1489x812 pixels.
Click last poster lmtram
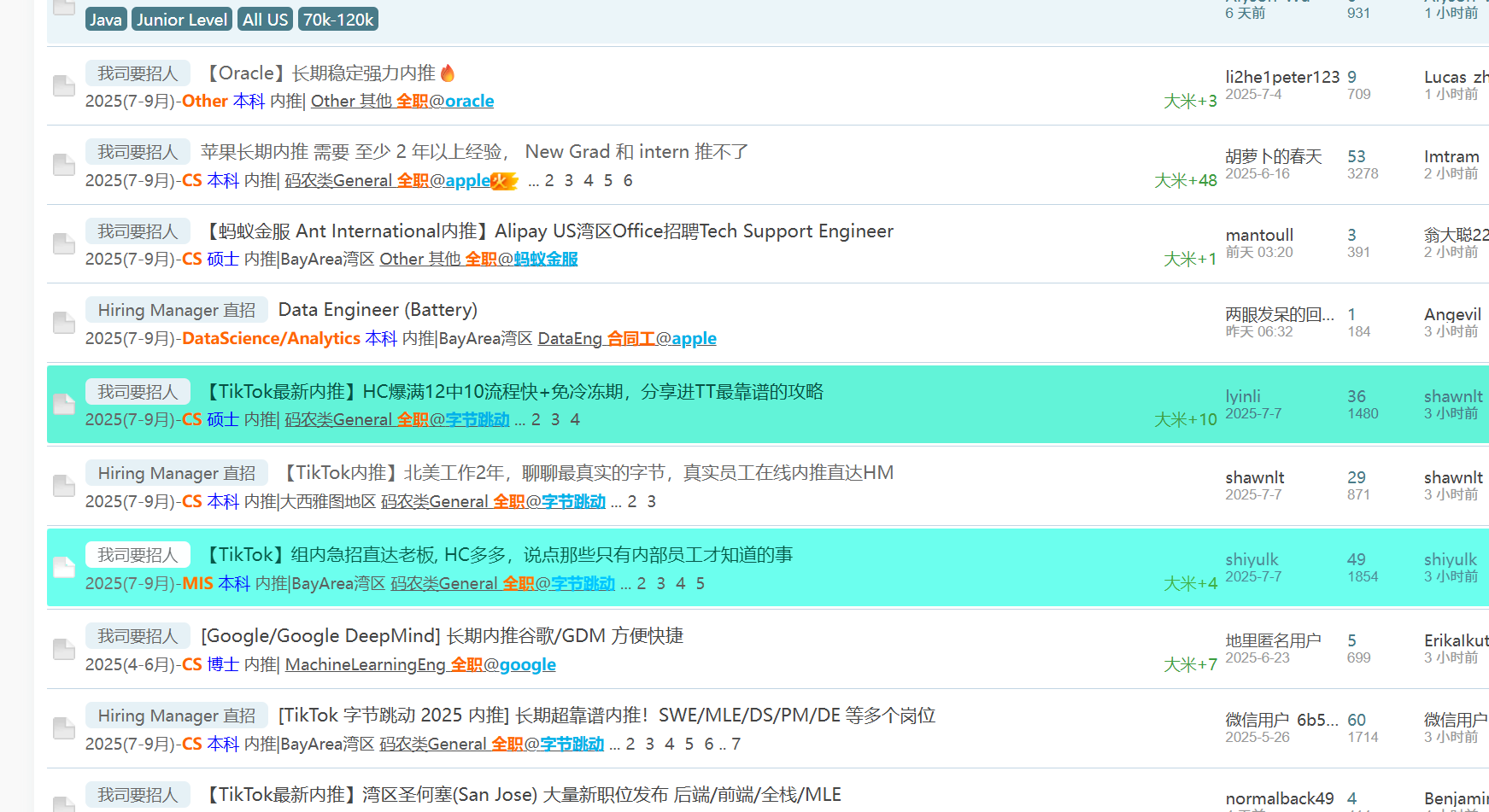[x=1451, y=156]
